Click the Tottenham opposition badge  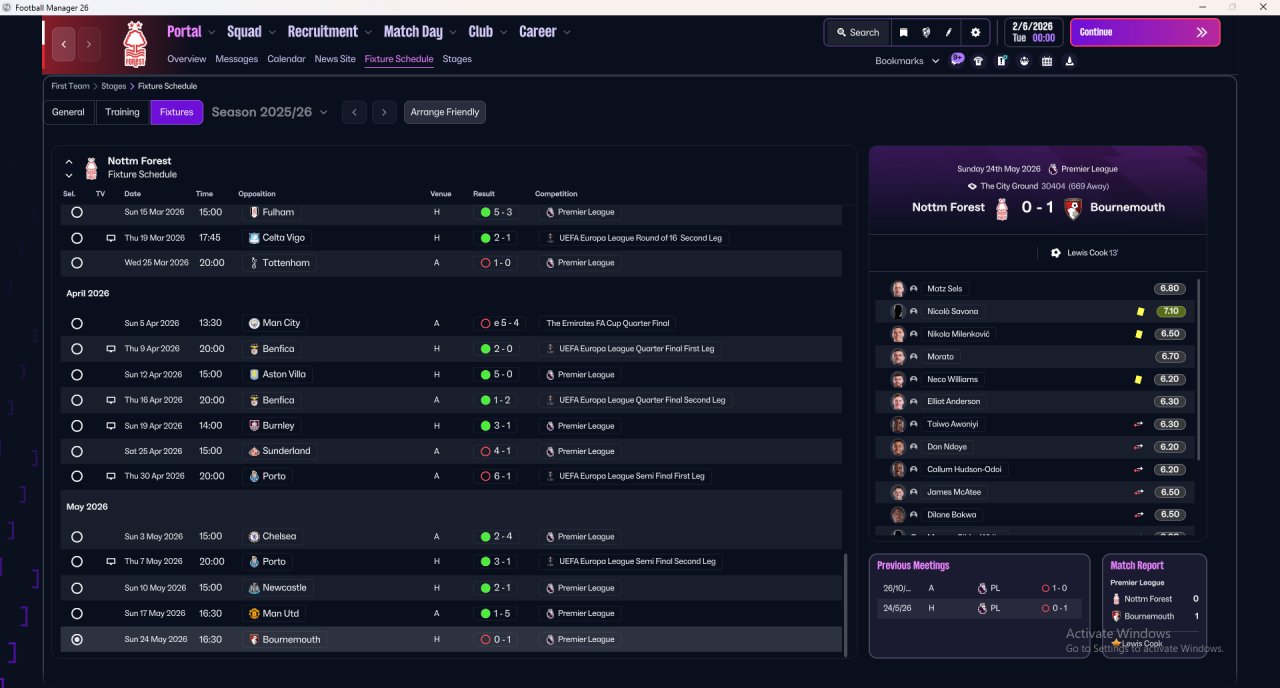click(254, 263)
